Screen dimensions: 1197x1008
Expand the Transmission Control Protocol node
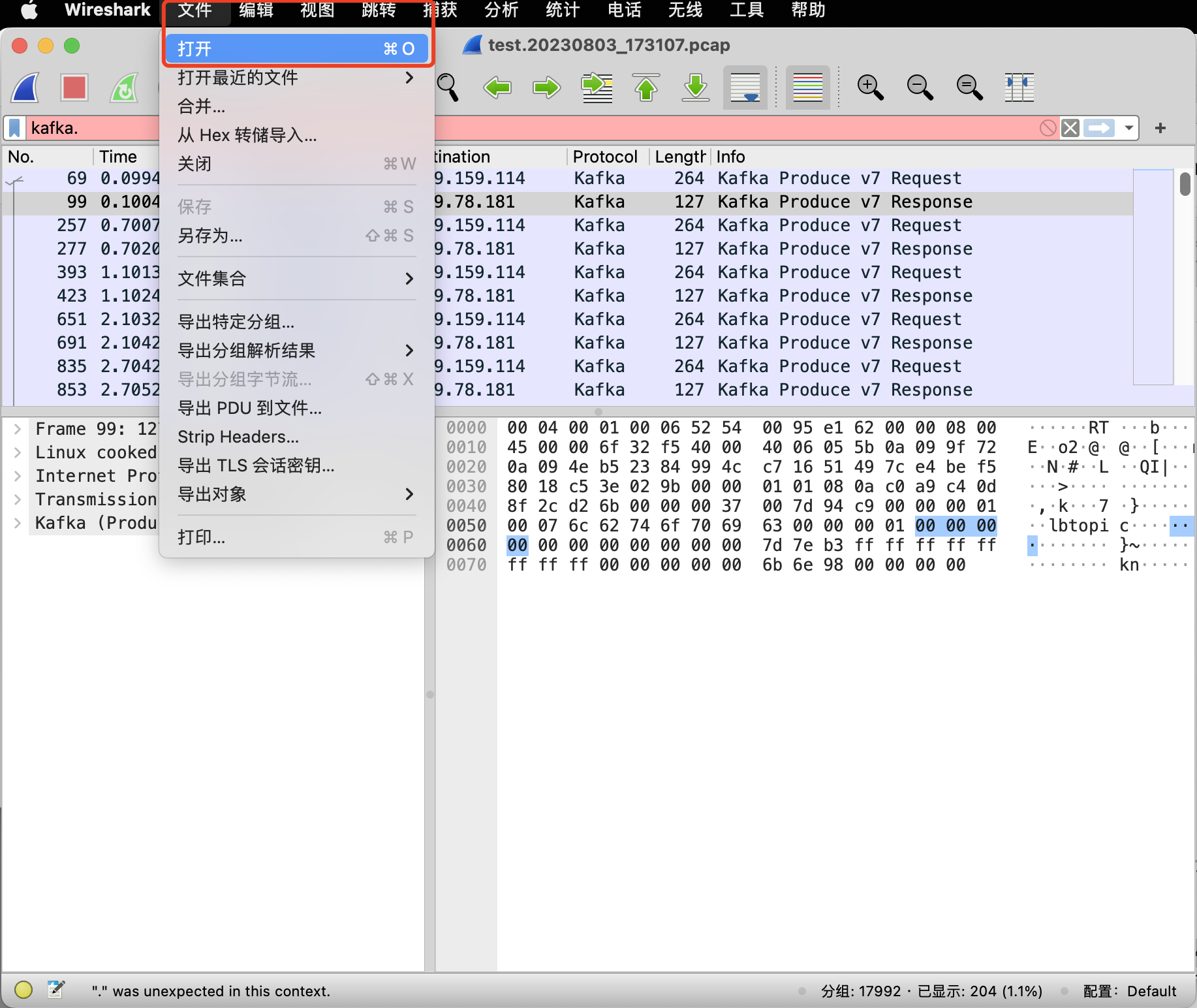[18, 499]
